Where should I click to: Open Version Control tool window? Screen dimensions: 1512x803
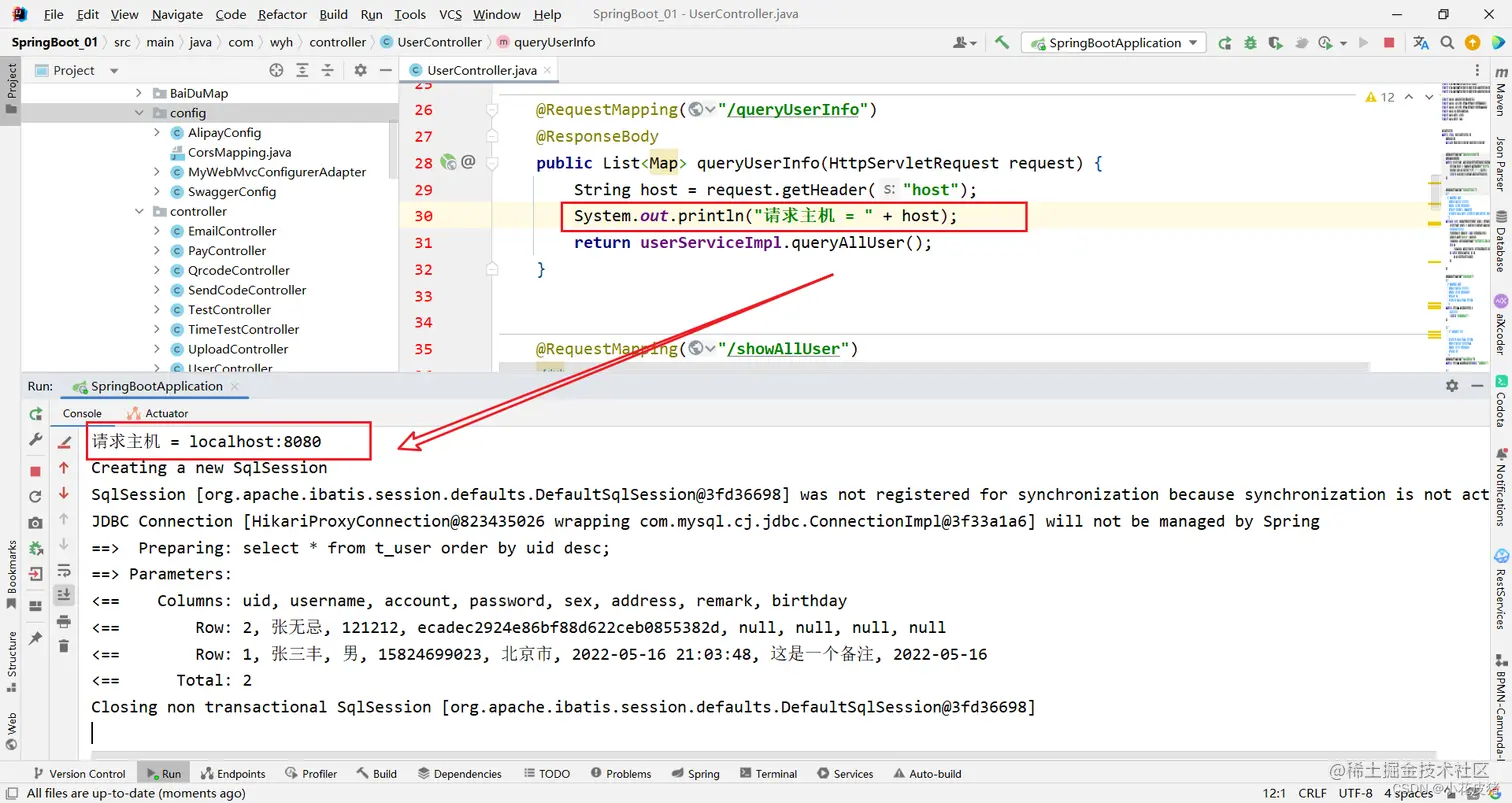[x=79, y=773]
